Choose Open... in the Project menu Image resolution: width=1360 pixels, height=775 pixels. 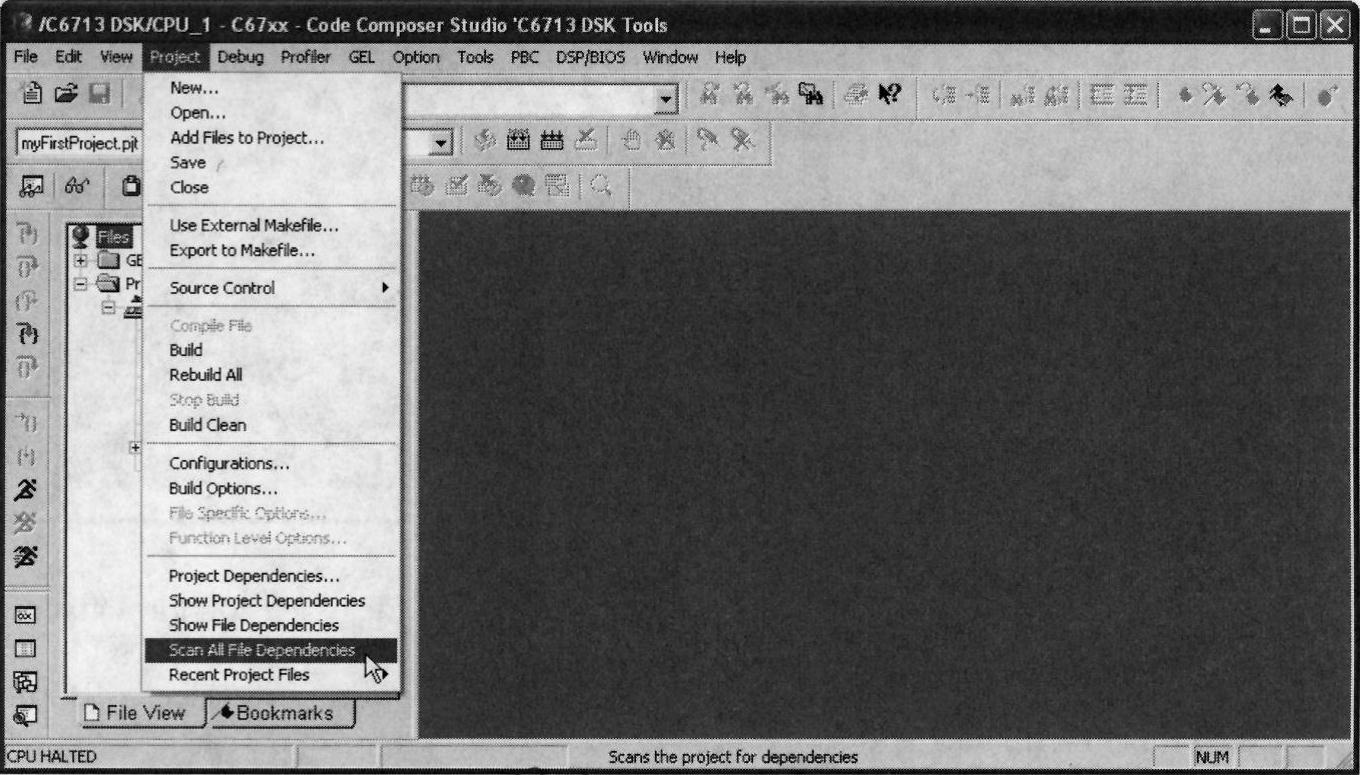271,113
